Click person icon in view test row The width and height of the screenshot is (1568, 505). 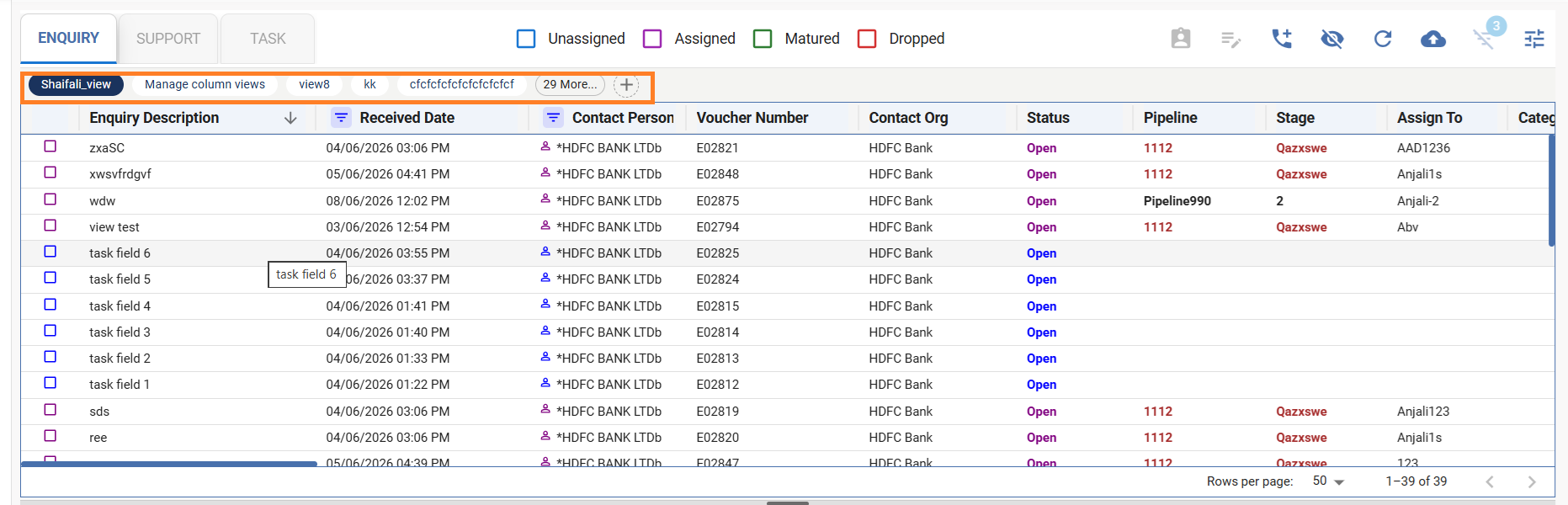pyautogui.click(x=545, y=226)
